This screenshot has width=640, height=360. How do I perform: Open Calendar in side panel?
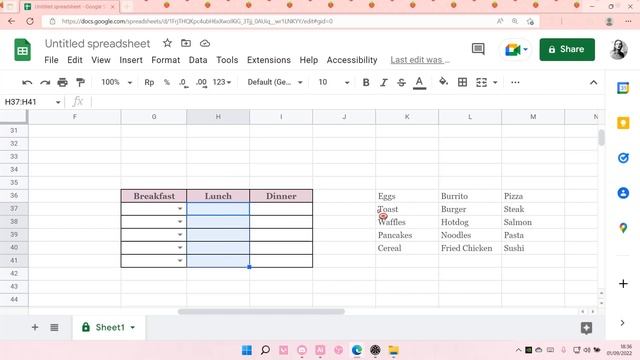coord(623,88)
